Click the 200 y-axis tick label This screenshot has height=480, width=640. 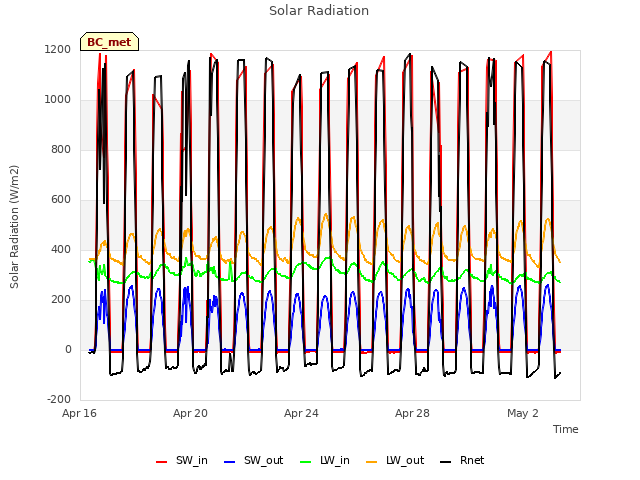pos(61,300)
